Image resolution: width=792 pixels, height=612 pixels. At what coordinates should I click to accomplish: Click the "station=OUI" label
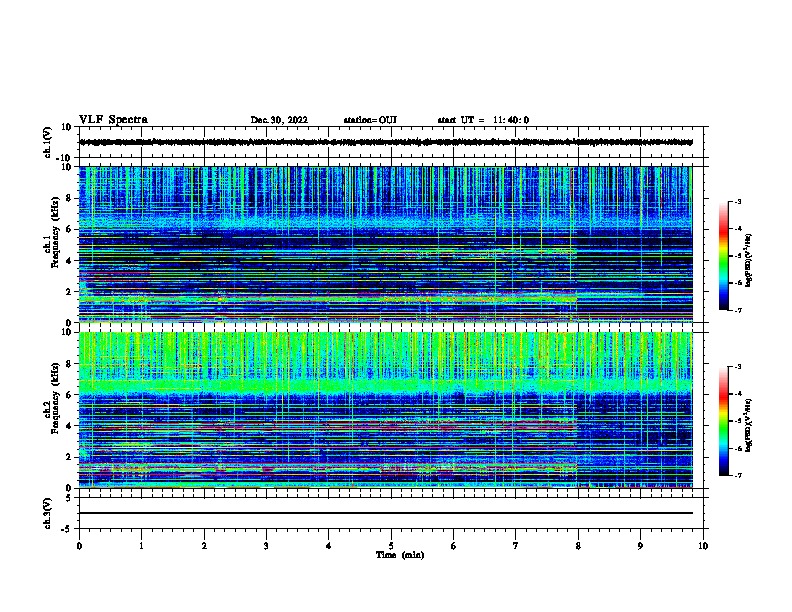click(370, 120)
